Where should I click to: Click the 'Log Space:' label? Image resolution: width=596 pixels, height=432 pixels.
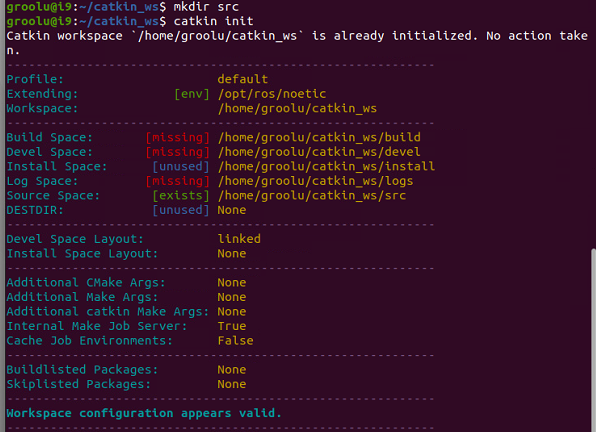pyautogui.click(x=42, y=181)
